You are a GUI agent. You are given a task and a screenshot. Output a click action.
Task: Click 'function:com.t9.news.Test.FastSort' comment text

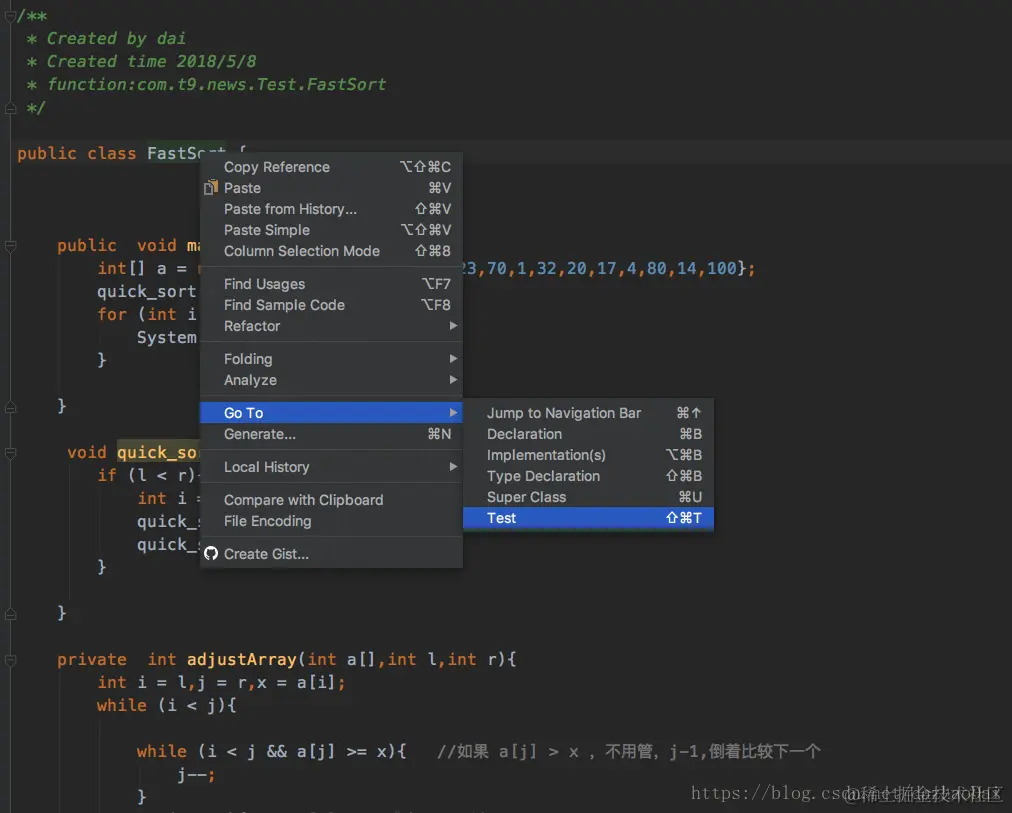coord(217,85)
